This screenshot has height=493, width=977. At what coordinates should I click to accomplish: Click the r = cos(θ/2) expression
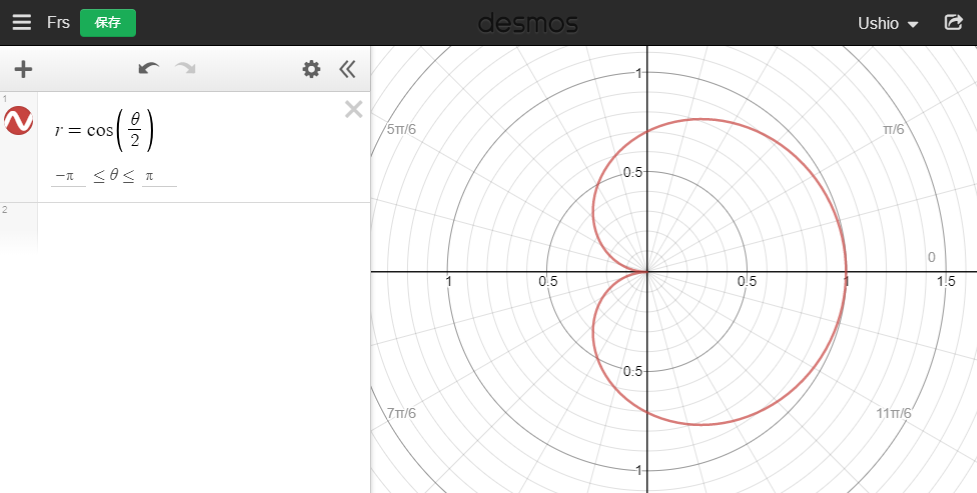[104, 130]
